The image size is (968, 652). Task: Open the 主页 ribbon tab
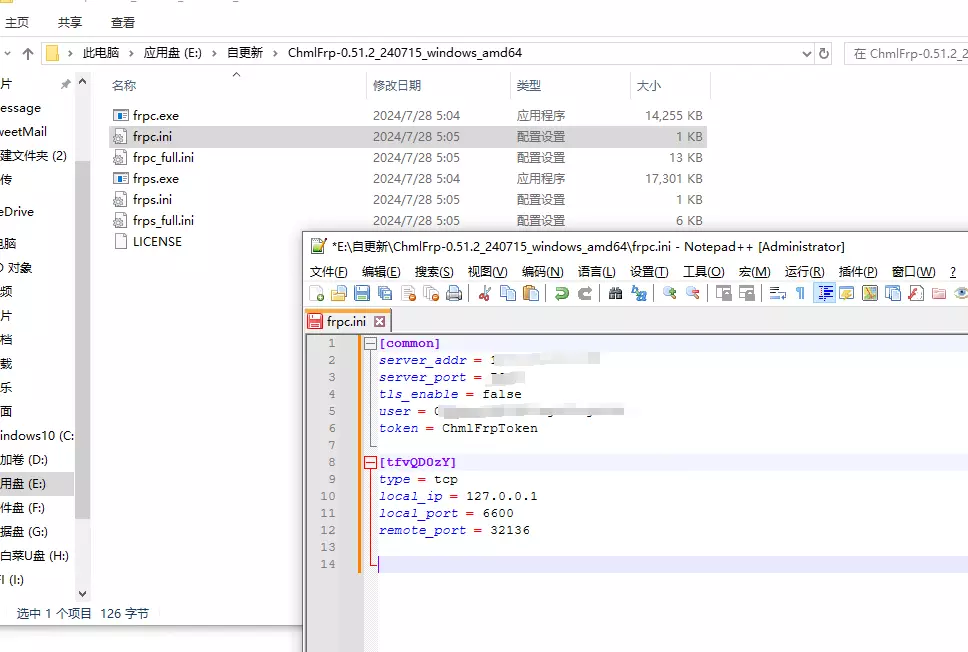click(x=17, y=23)
